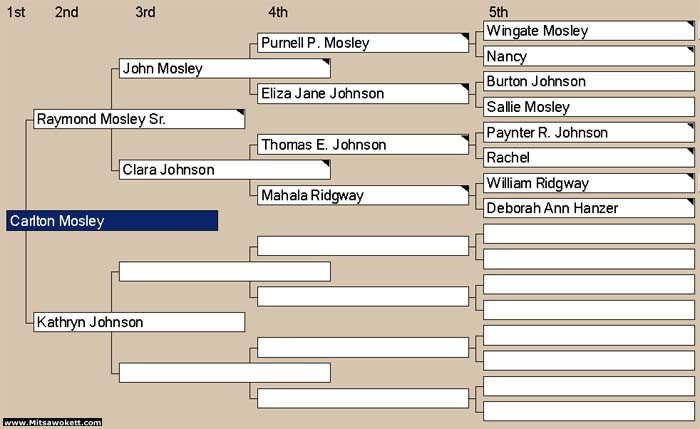Choose Sallie Mosley's entry
Screen dimensions: 700x429
(x=589, y=107)
